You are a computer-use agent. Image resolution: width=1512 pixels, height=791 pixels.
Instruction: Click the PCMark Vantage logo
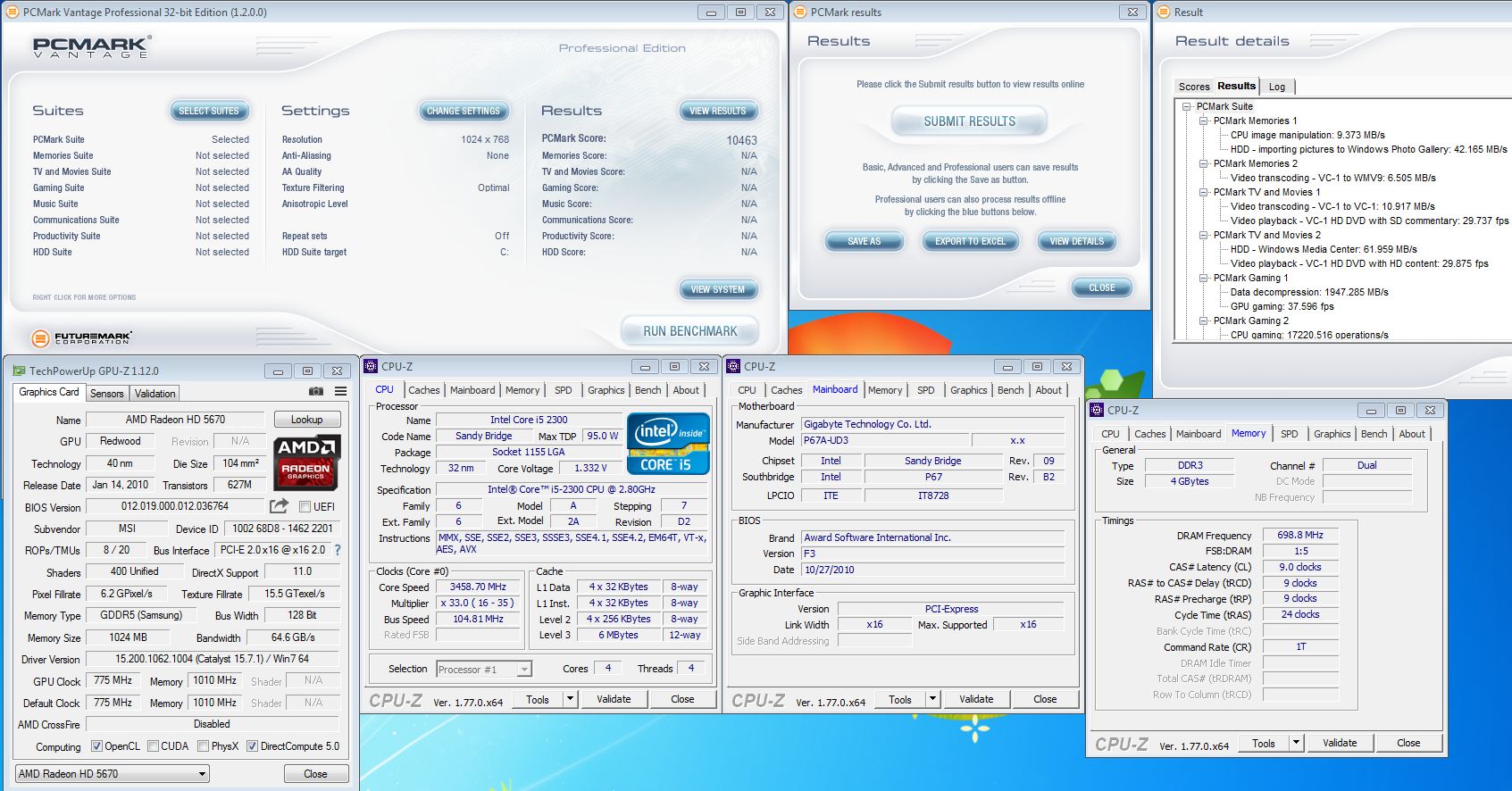tap(92, 47)
